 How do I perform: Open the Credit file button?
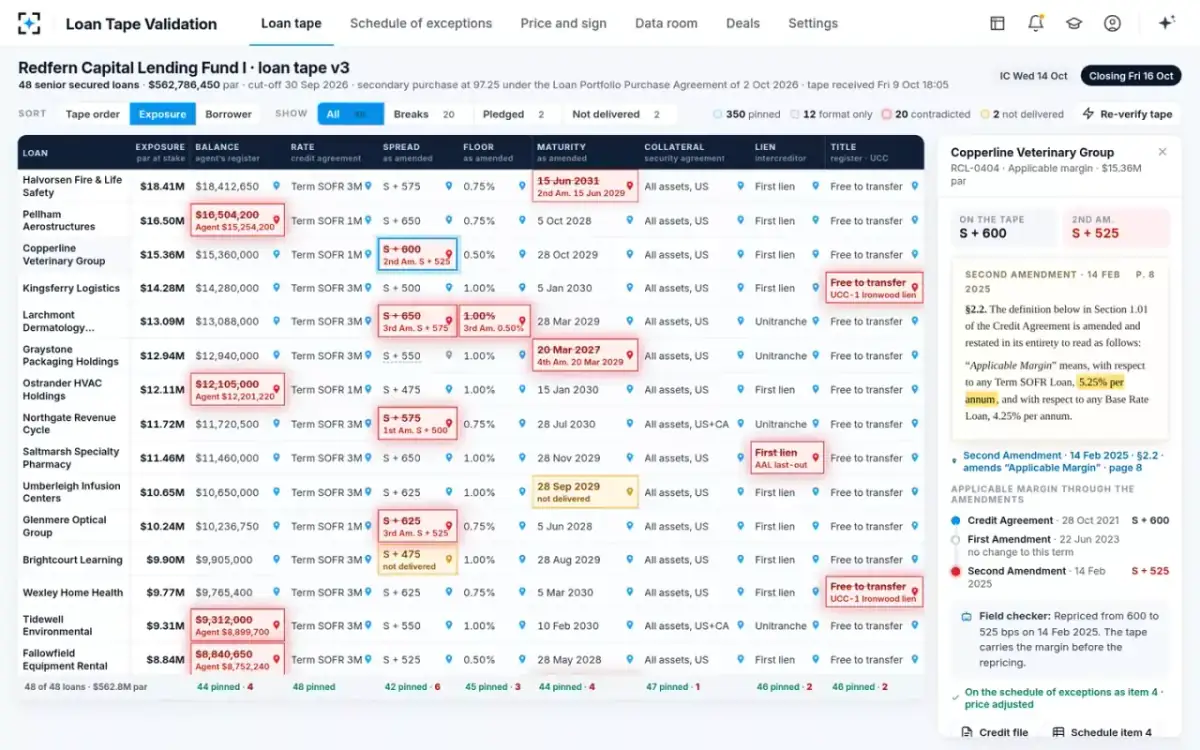[994, 732]
